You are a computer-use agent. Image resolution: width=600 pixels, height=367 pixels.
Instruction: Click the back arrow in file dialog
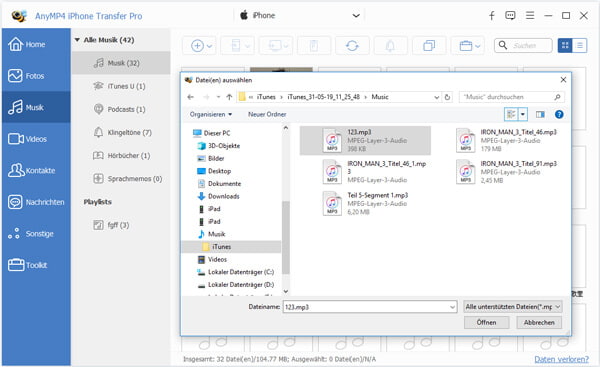tap(191, 97)
